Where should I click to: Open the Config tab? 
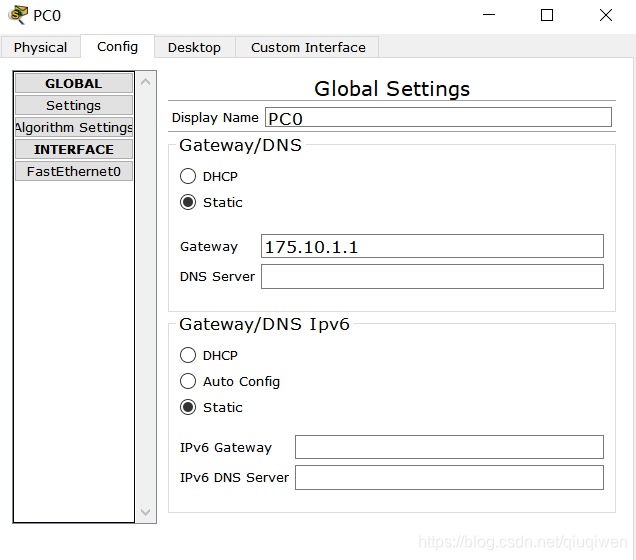117,47
